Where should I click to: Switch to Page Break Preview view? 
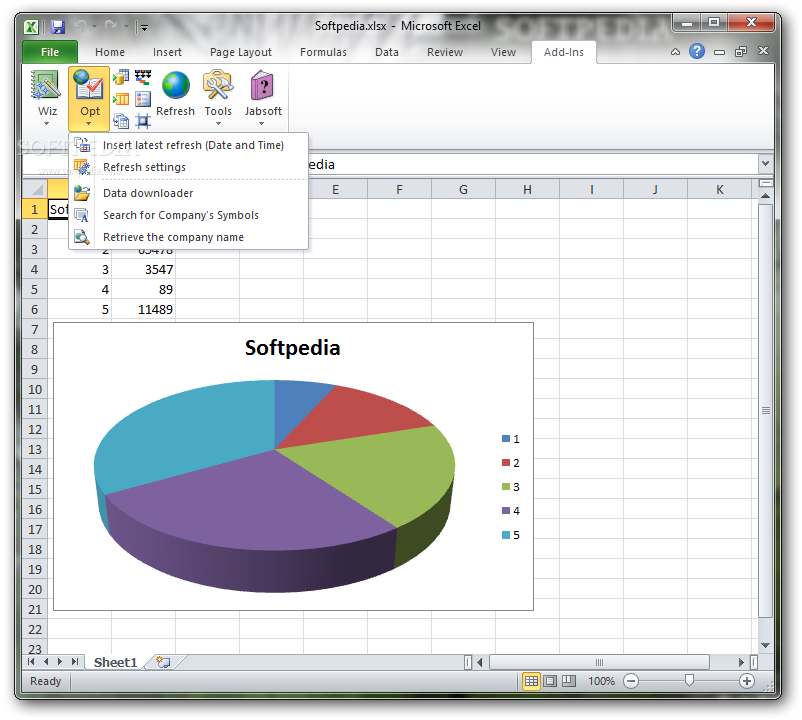click(568, 681)
